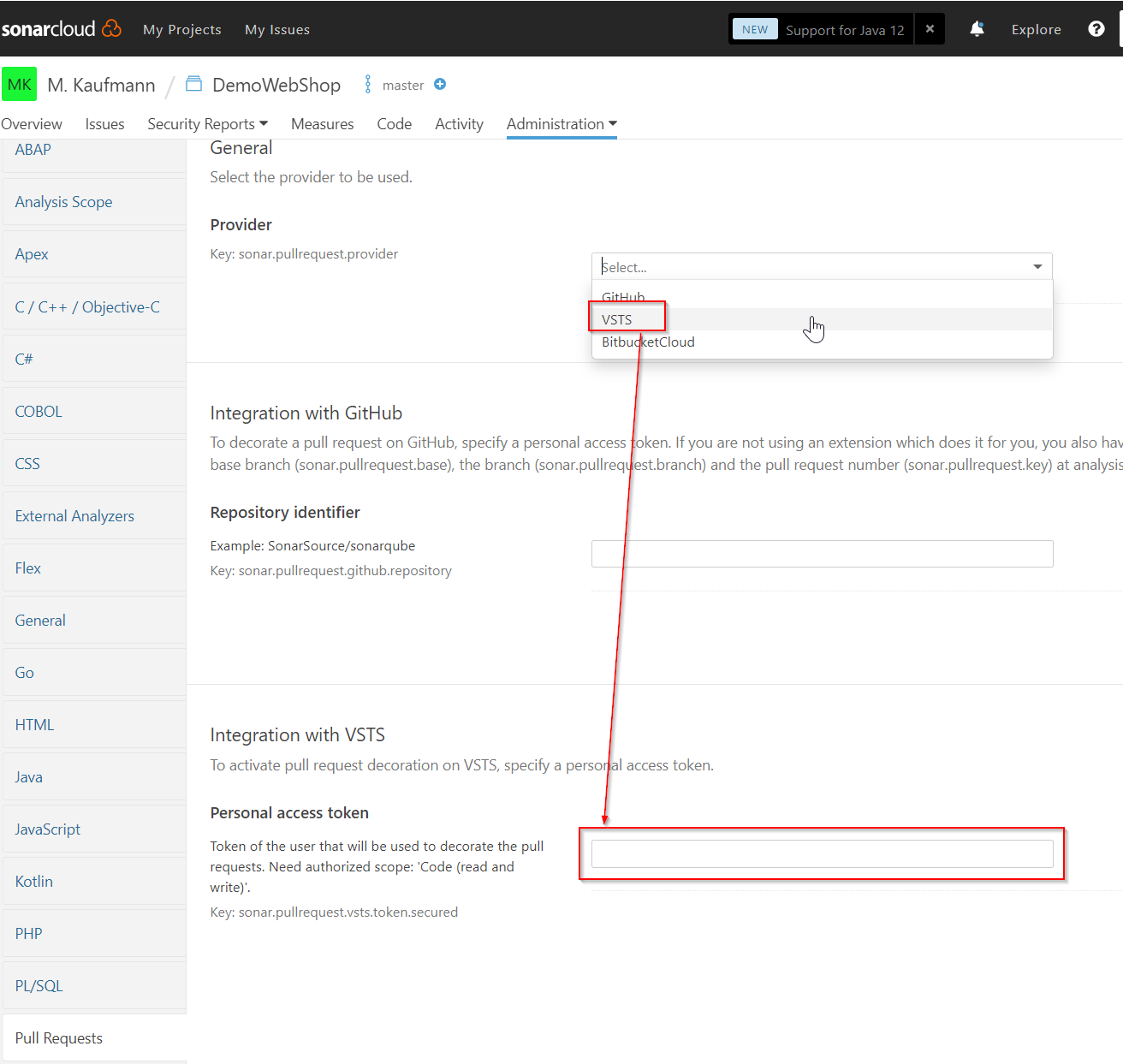The width and height of the screenshot is (1123, 1064).
Task: Click the SonarCloud logo
Action: pos(62,29)
